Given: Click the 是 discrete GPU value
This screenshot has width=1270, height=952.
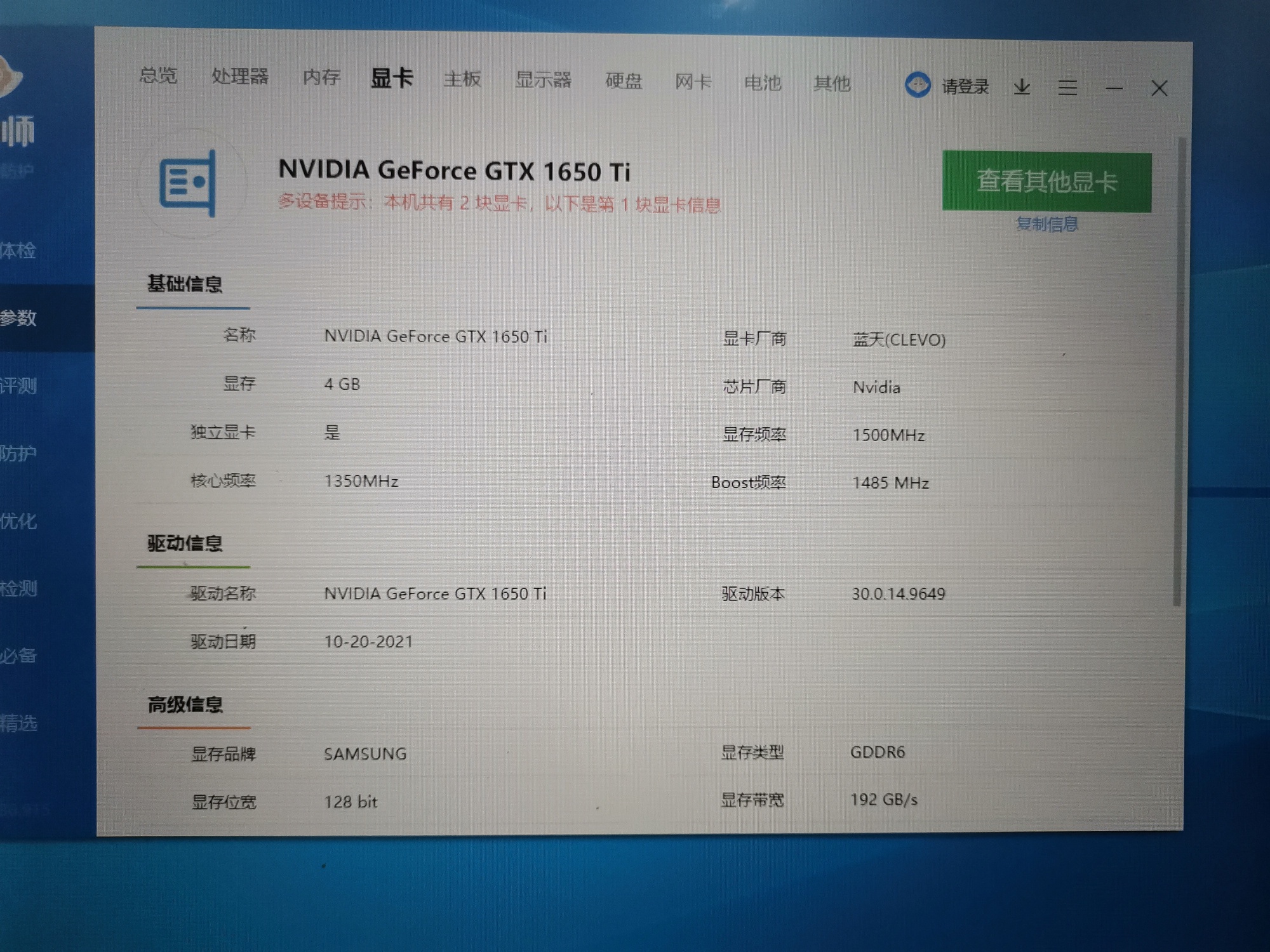Looking at the screenshot, I should click(332, 433).
